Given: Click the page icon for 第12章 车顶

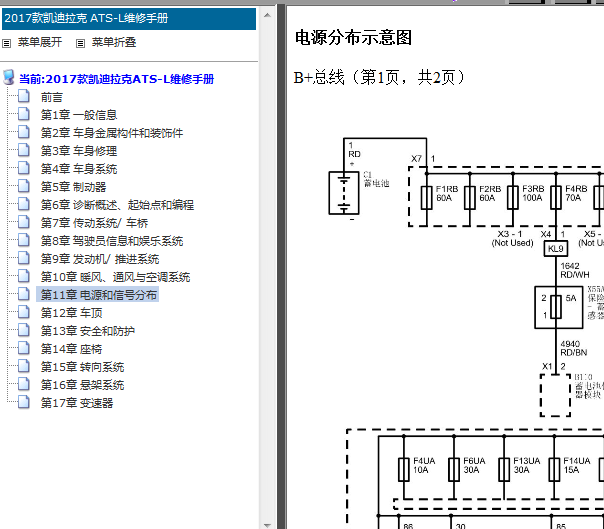Looking at the screenshot, I should click(23, 312).
